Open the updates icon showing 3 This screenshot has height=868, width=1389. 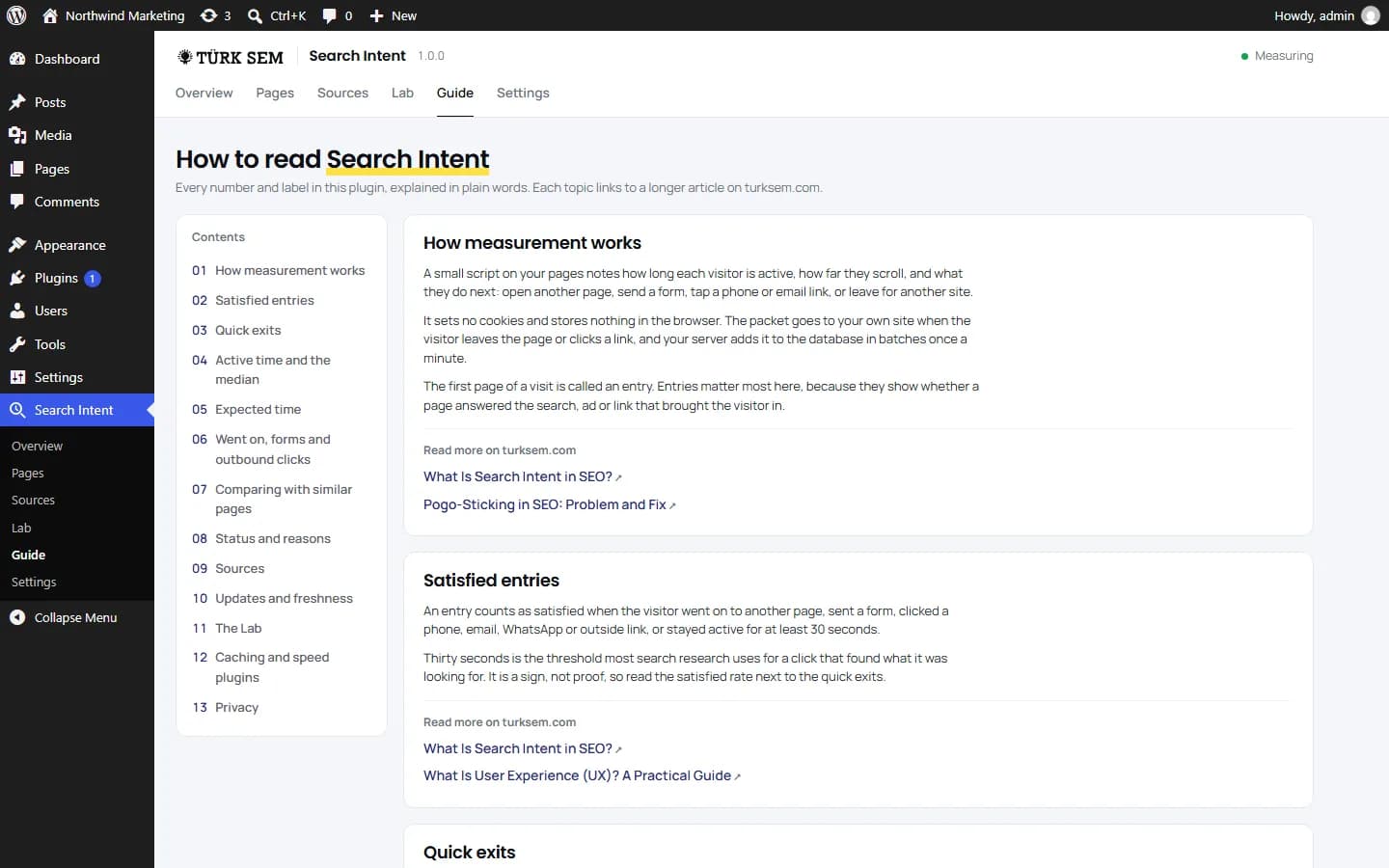[x=208, y=15]
